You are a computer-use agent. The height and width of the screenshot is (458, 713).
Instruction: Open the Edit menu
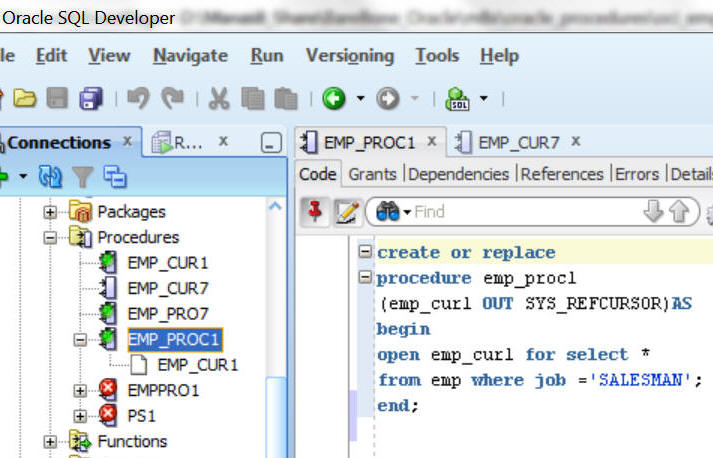(x=51, y=56)
